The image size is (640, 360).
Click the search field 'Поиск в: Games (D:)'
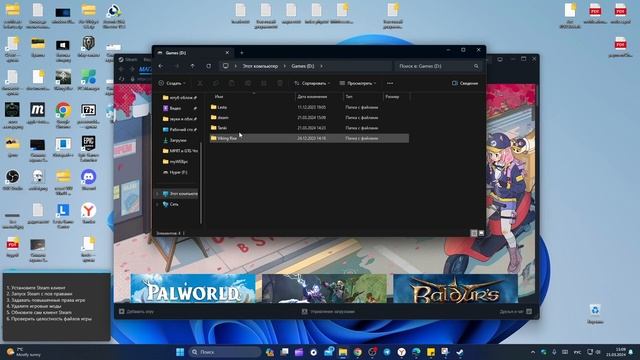click(x=438, y=66)
